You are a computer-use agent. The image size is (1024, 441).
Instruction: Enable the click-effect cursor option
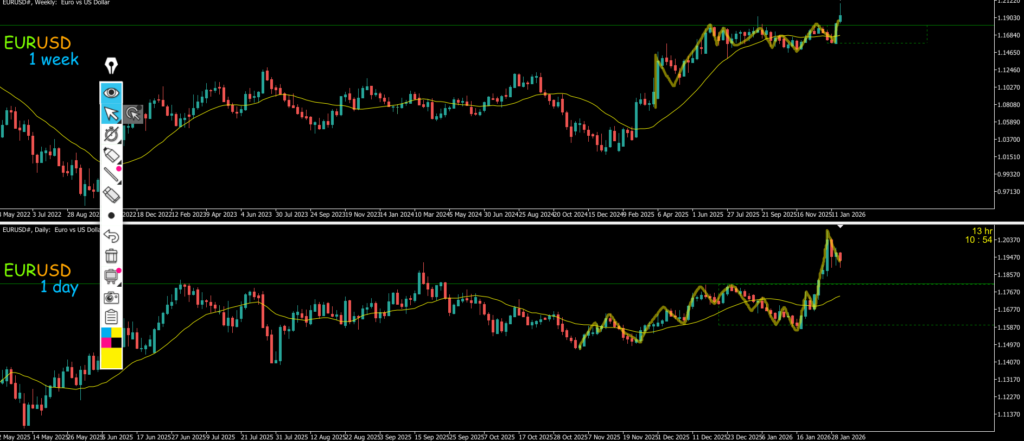132,113
